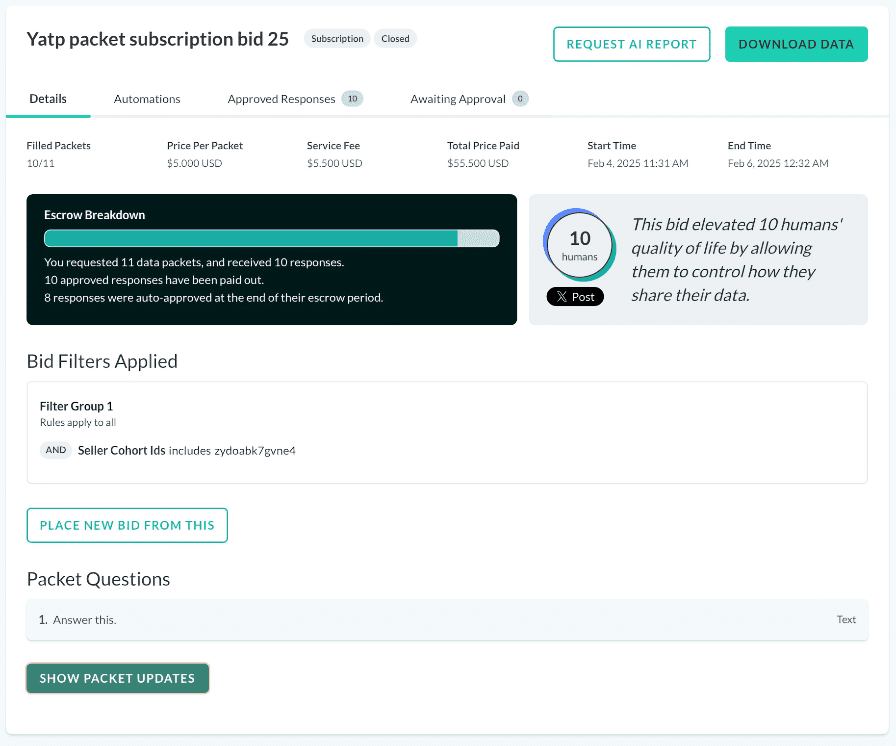Screen dimensions: 896x746
Task: Request an AI report
Action: pos(631,44)
